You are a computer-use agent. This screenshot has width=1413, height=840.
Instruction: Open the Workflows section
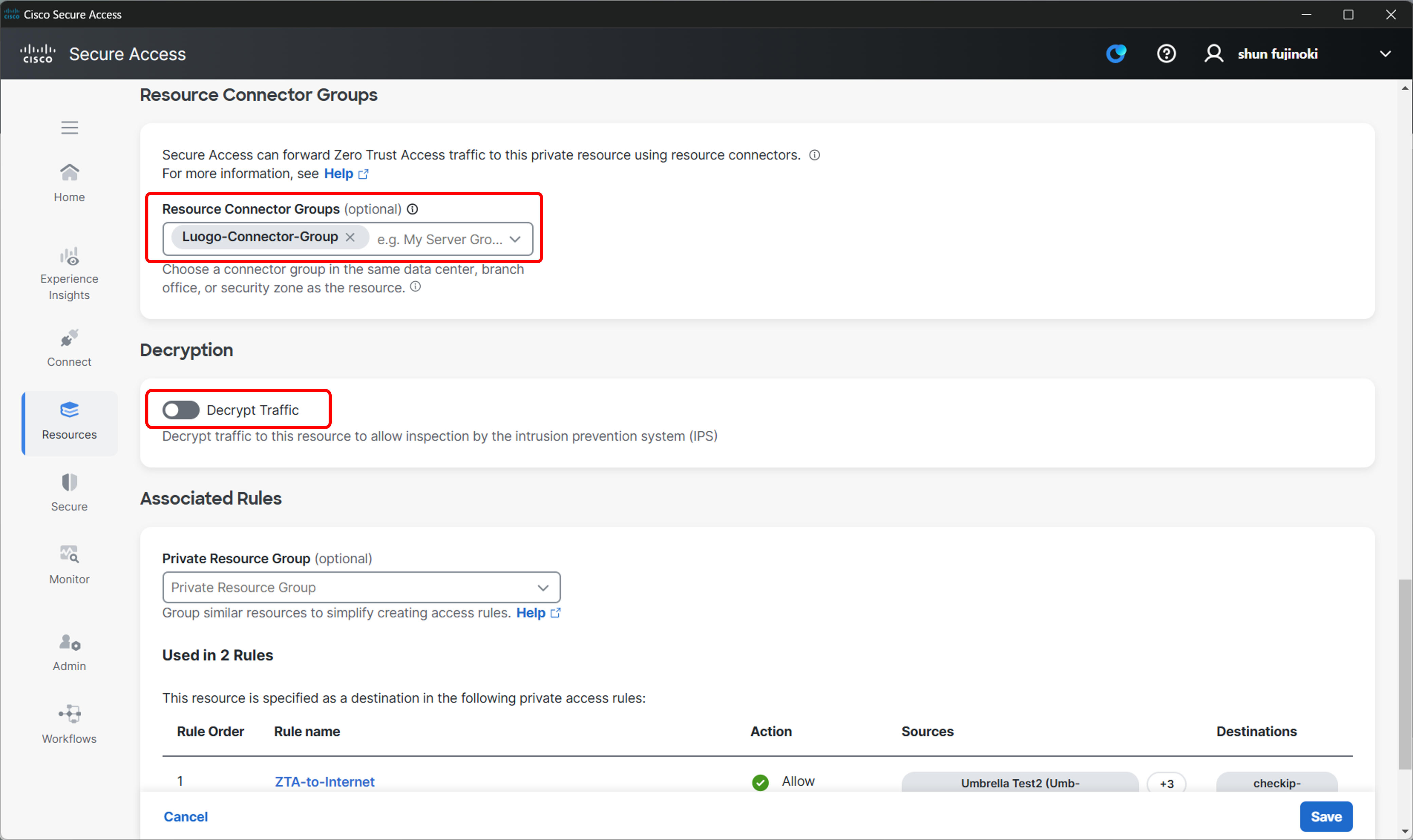69,725
